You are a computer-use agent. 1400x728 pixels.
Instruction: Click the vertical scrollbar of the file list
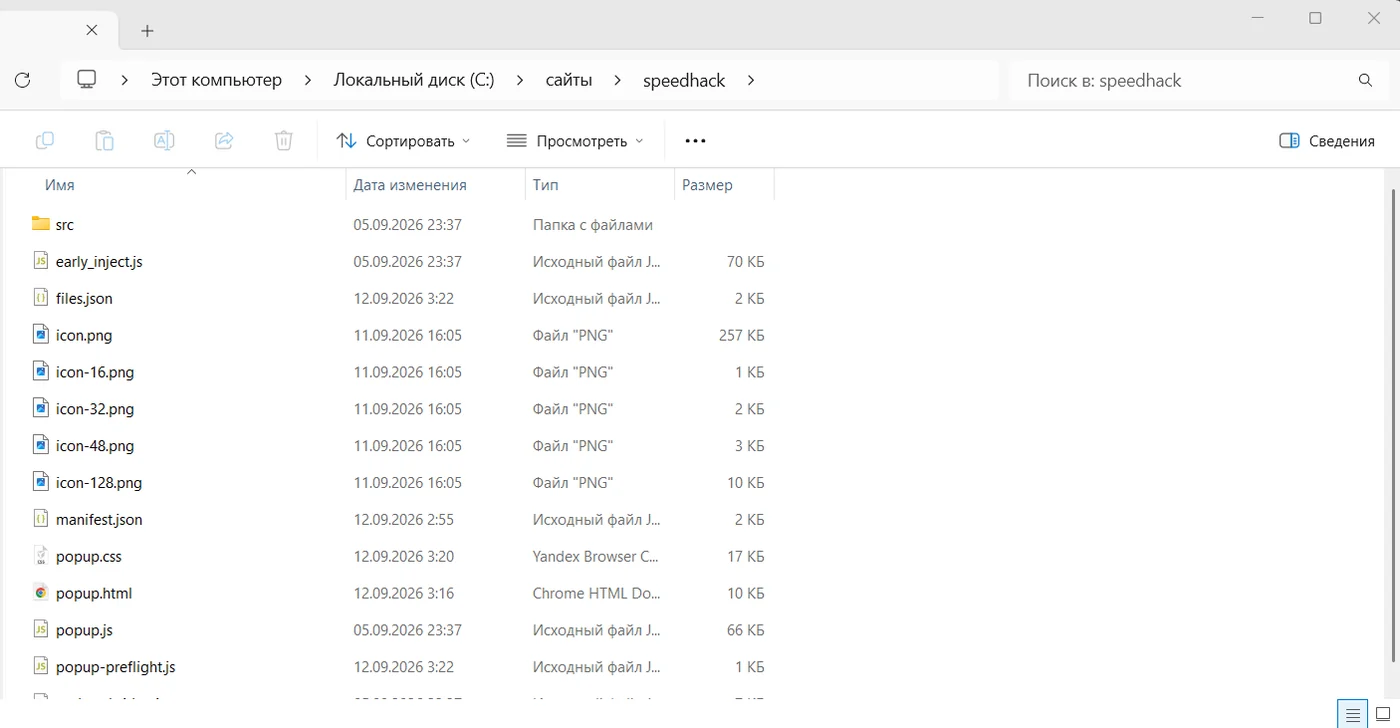(x=1393, y=425)
